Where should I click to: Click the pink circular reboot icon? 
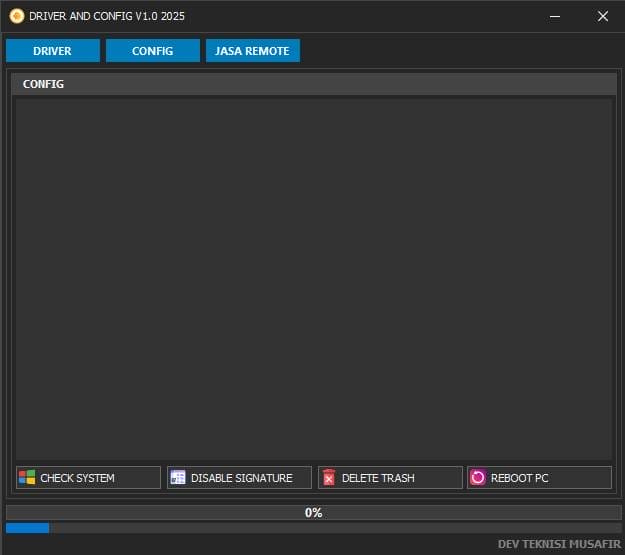coord(478,478)
